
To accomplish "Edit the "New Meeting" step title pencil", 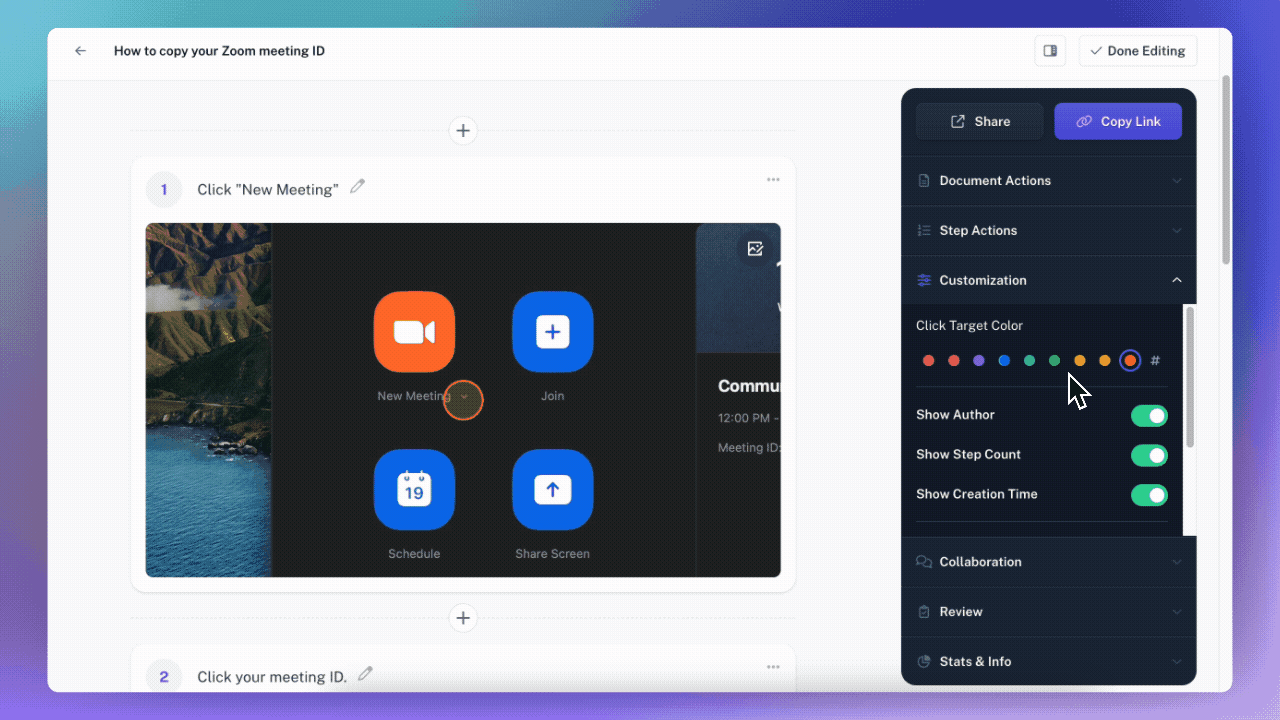I will coord(358,186).
